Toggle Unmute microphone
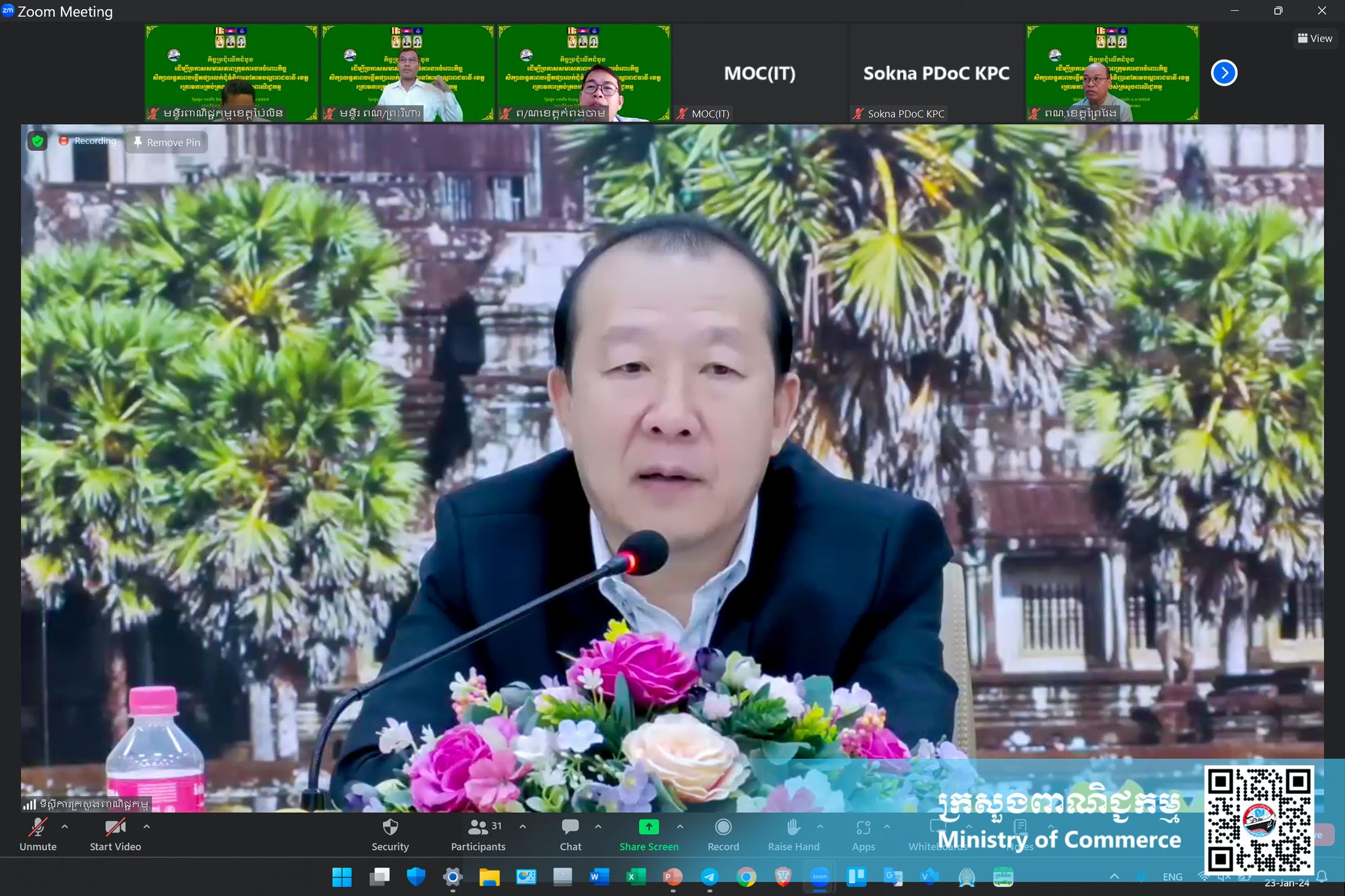This screenshot has width=1345, height=896. point(37,828)
